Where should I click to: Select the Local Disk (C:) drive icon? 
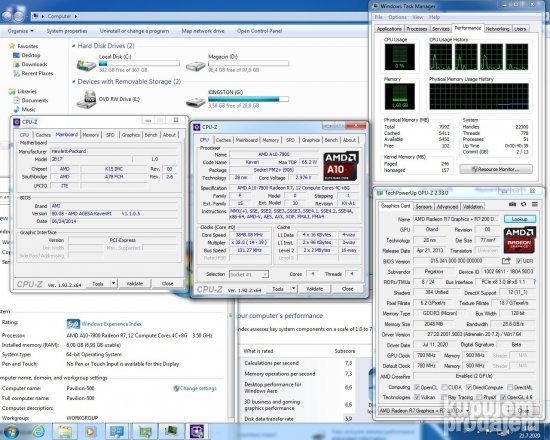(86, 65)
